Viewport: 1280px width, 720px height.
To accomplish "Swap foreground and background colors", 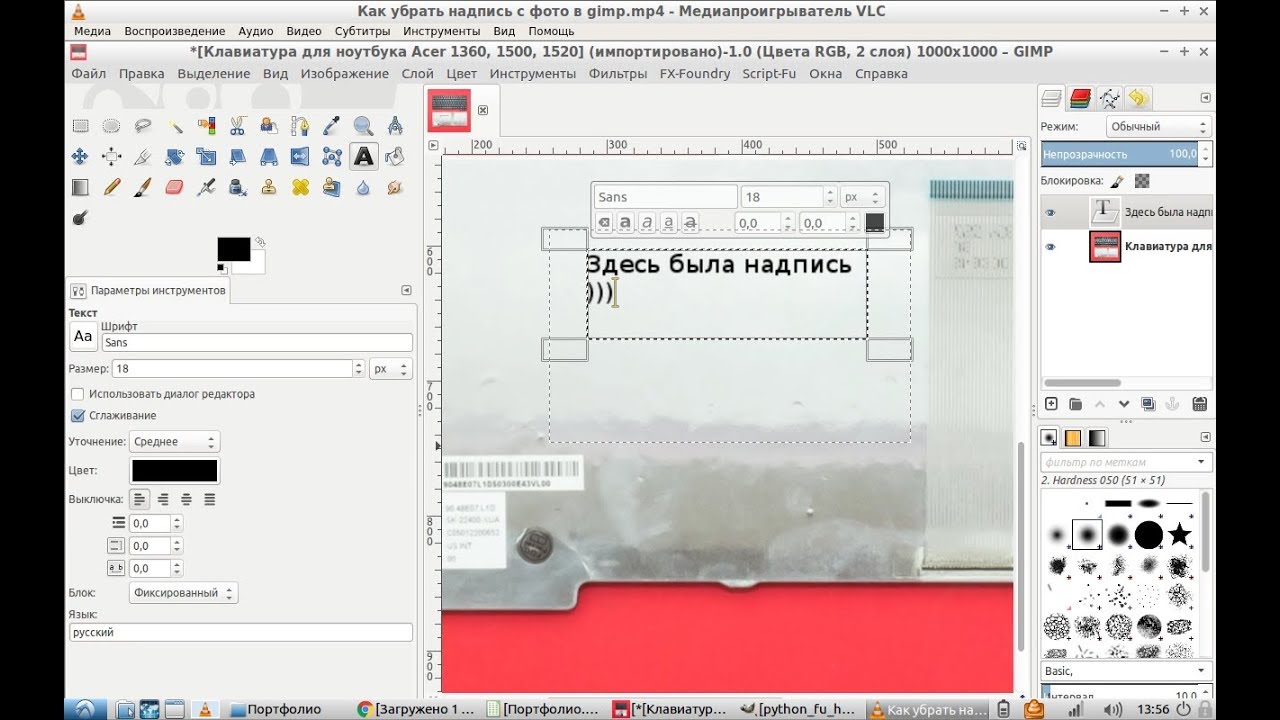I will point(260,241).
